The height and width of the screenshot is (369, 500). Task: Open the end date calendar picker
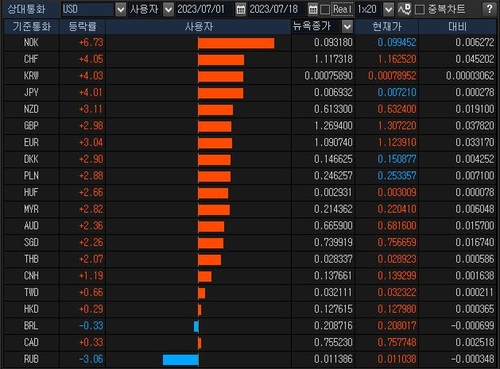313,9
